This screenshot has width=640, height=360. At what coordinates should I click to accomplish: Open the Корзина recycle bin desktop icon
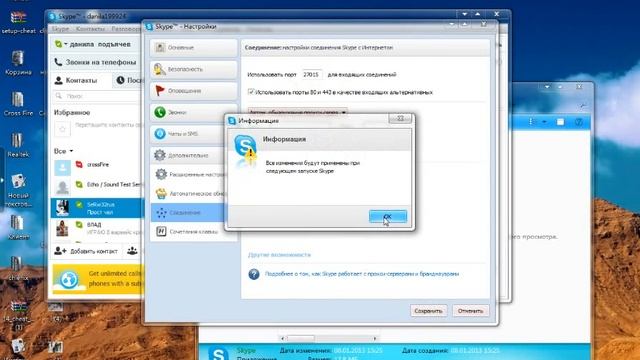[18, 63]
